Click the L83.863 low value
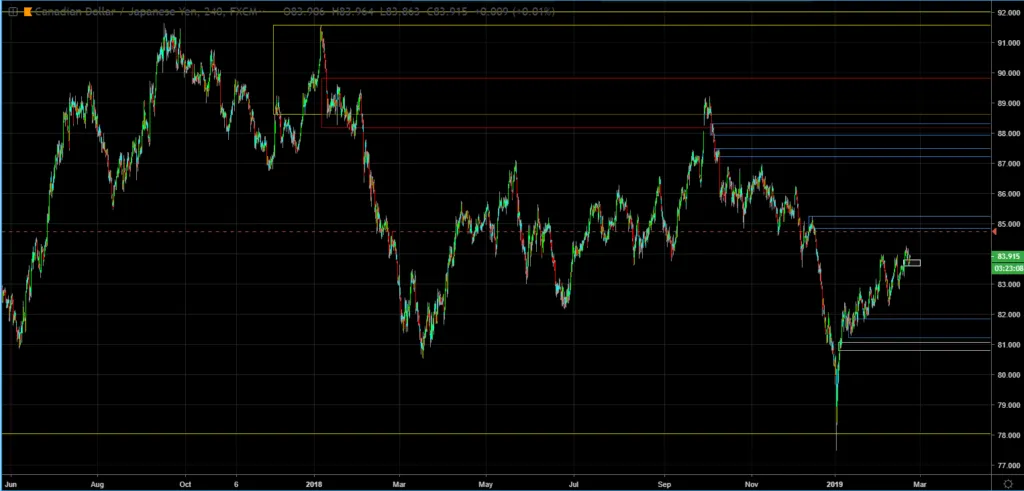 click(x=399, y=12)
